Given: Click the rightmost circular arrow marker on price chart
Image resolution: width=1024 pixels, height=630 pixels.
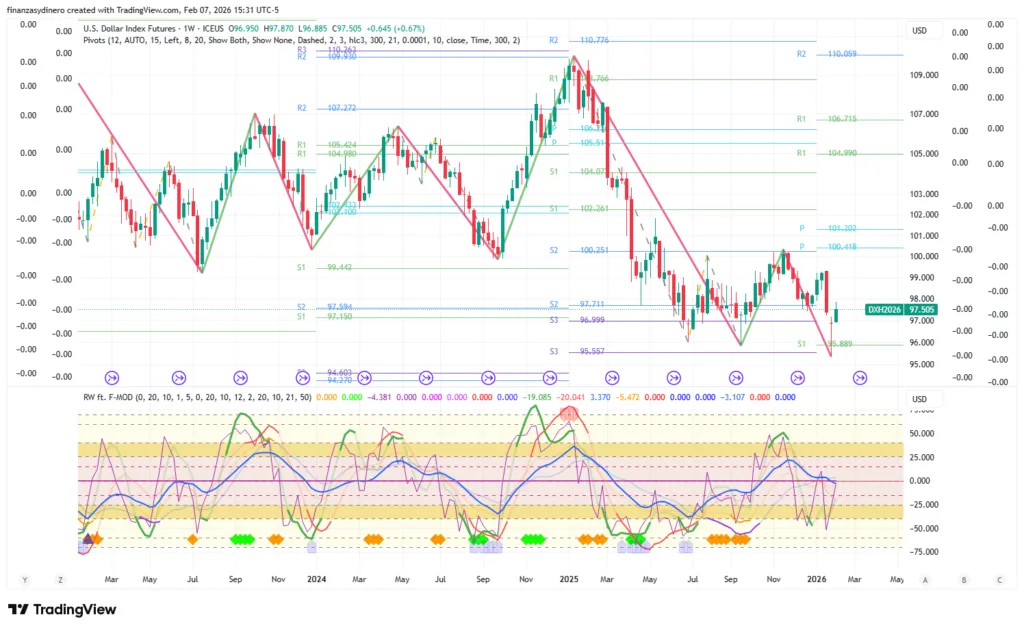Looking at the screenshot, I should click(859, 377).
